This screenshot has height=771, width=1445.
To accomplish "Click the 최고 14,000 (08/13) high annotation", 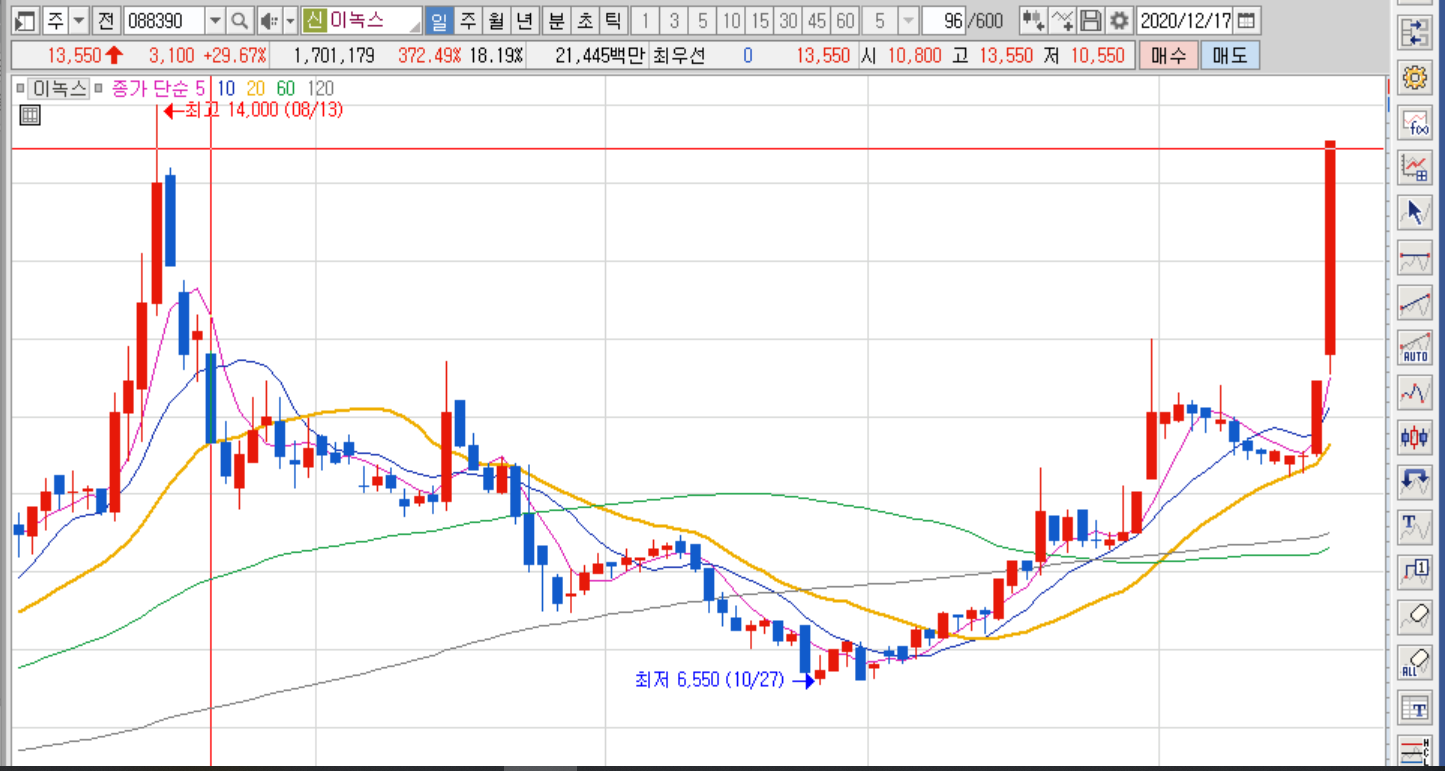I will click(264, 110).
